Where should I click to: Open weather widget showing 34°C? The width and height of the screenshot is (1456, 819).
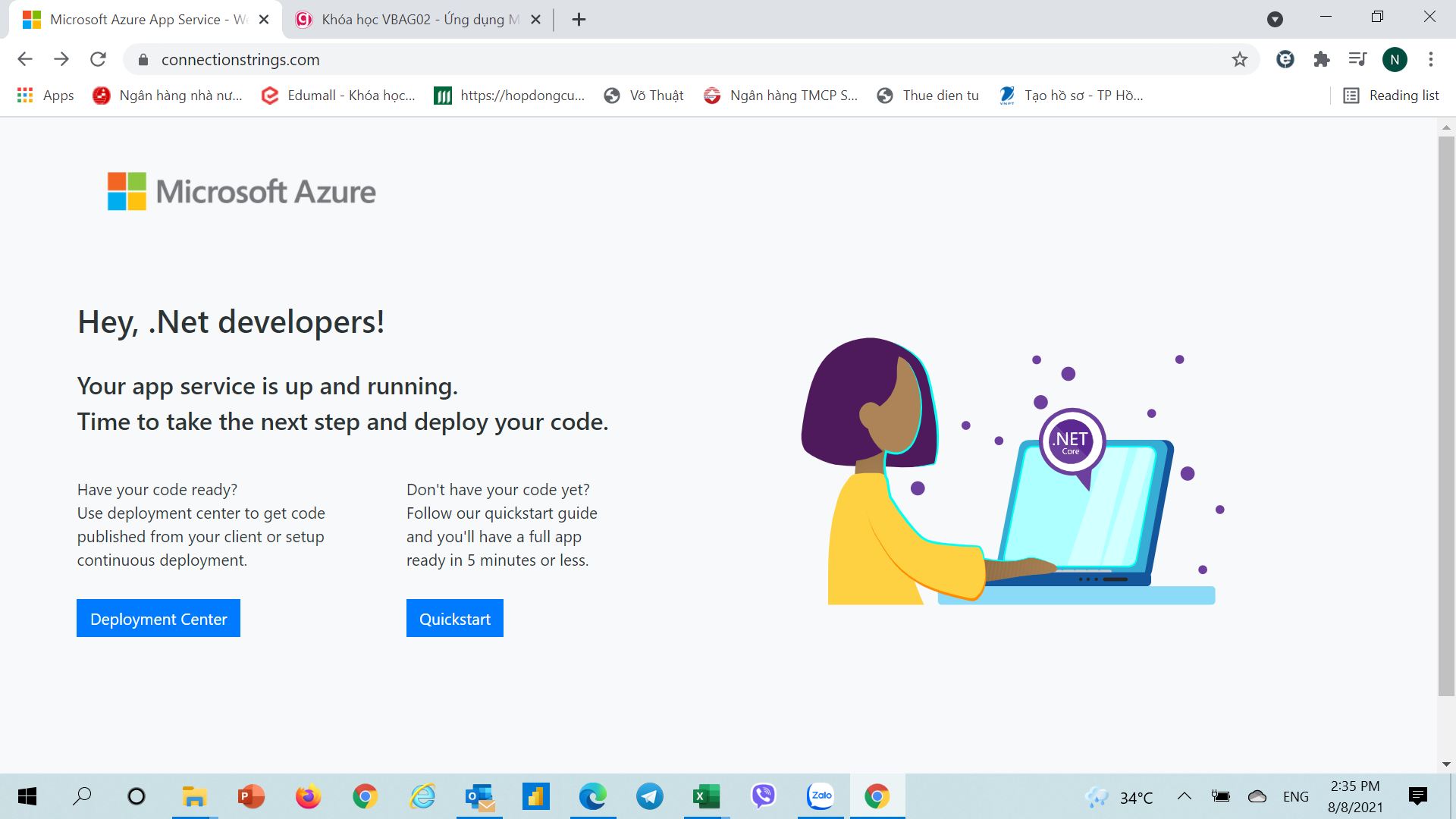pos(1119,797)
